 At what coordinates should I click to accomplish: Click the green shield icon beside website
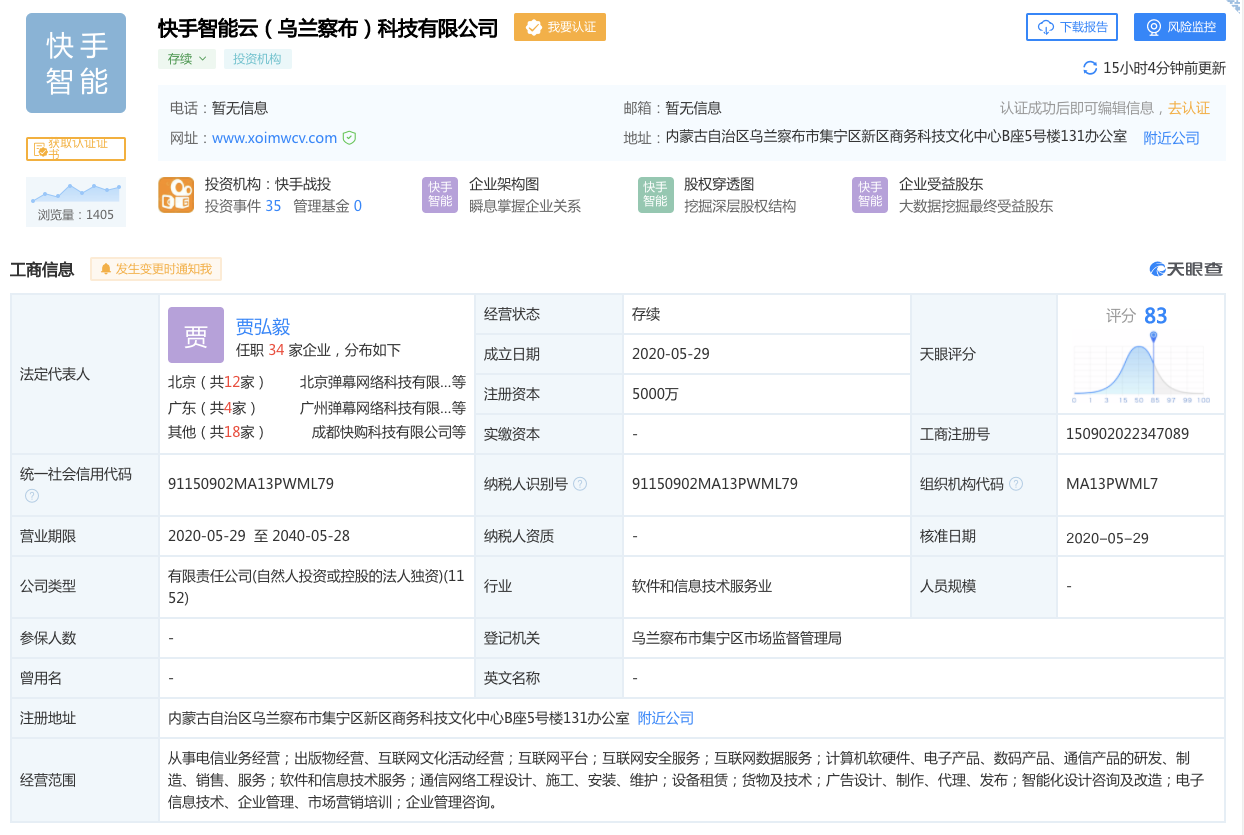point(349,138)
